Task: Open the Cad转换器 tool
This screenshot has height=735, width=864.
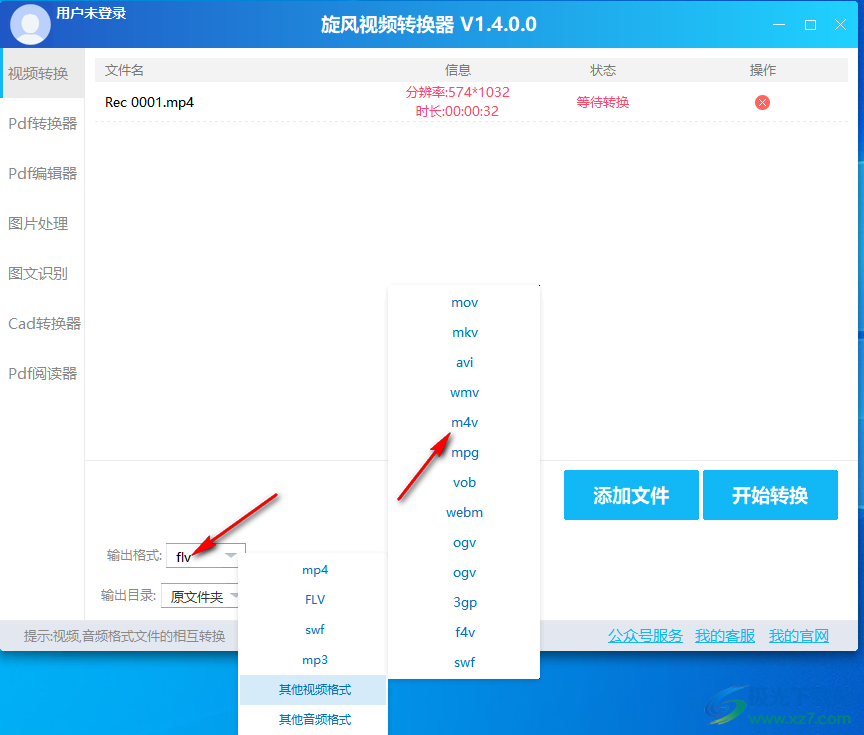Action: tap(40, 323)
